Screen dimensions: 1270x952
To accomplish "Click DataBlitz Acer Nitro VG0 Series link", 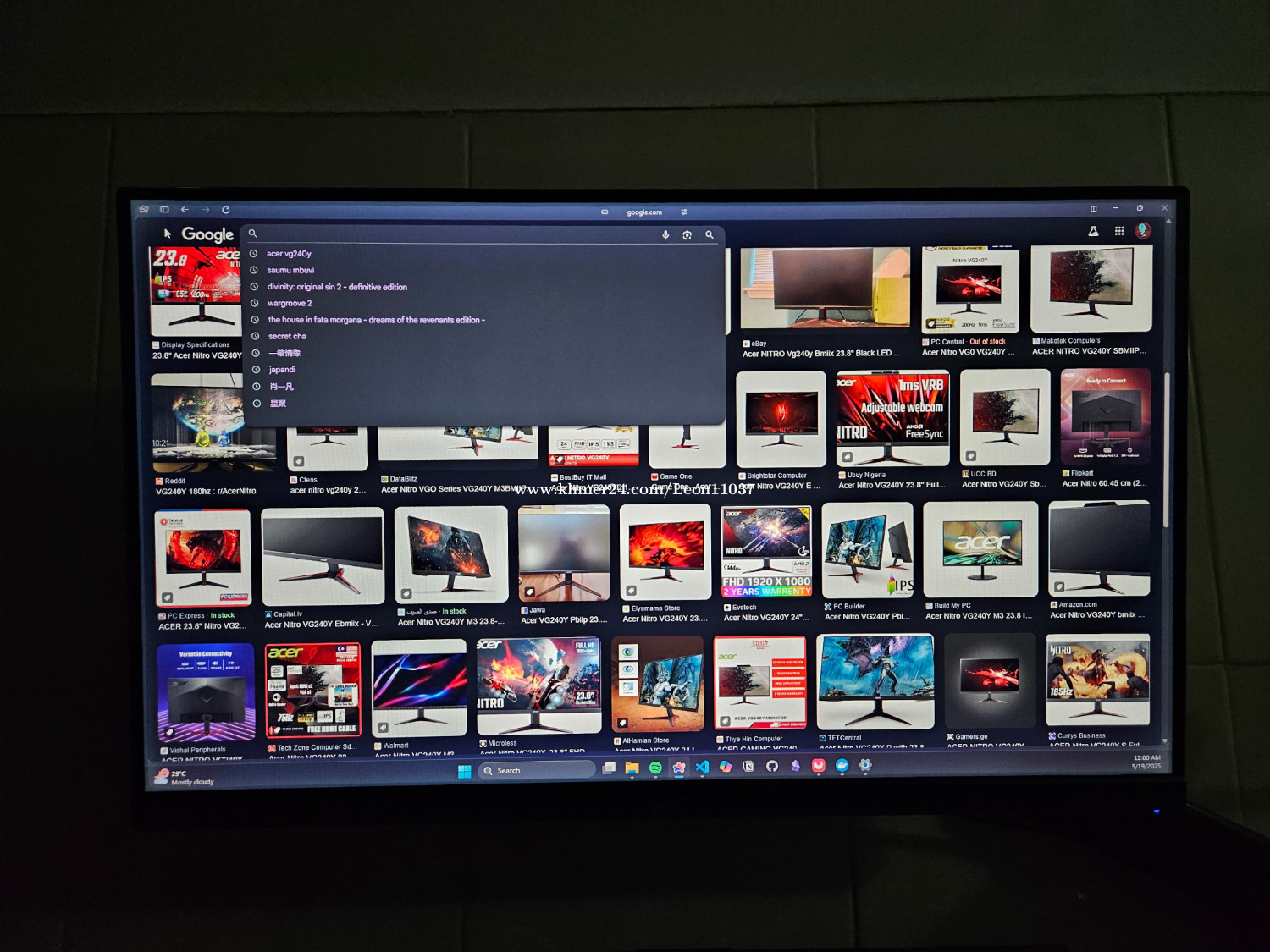I will pos(453,489).
